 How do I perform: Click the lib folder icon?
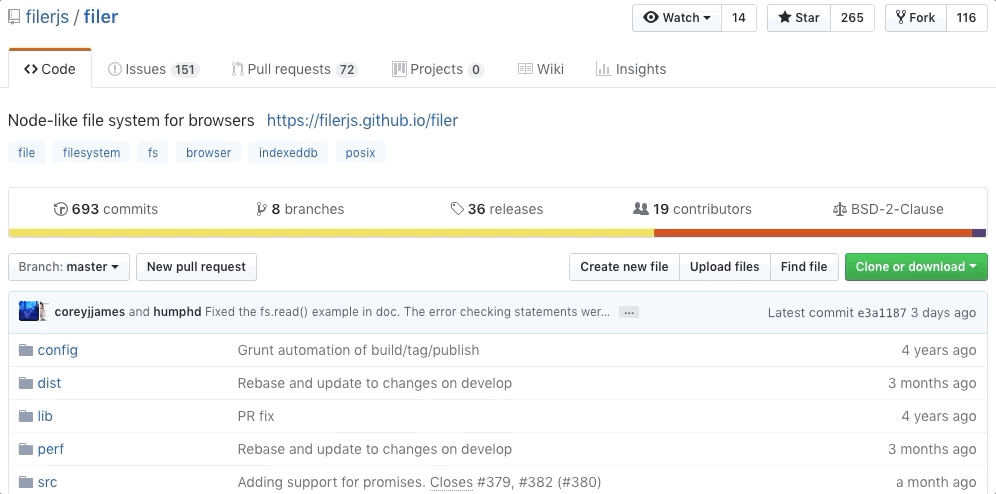click(x=26, y=416)
